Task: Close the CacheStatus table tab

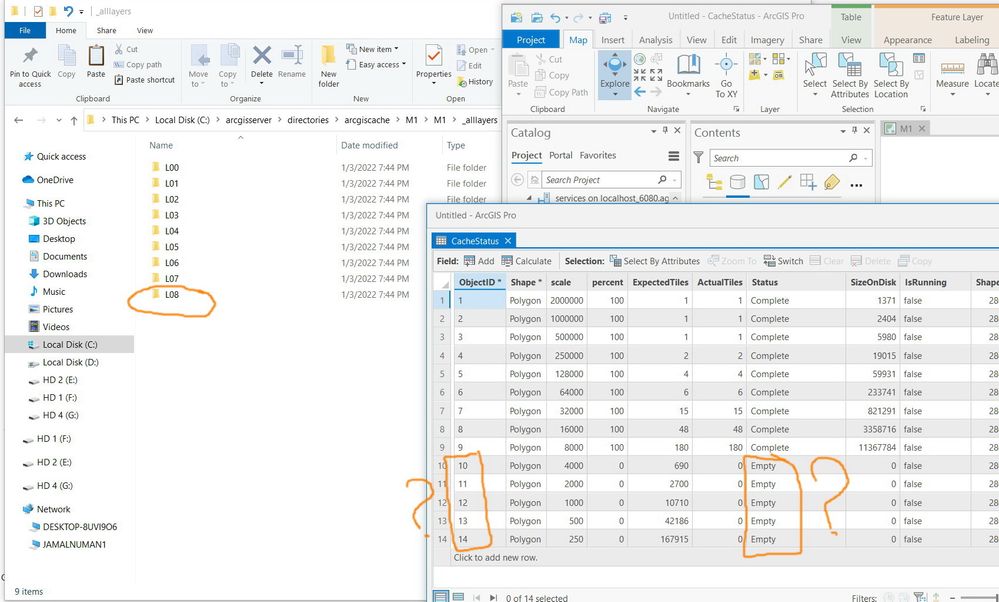Action: pos(508,241)
